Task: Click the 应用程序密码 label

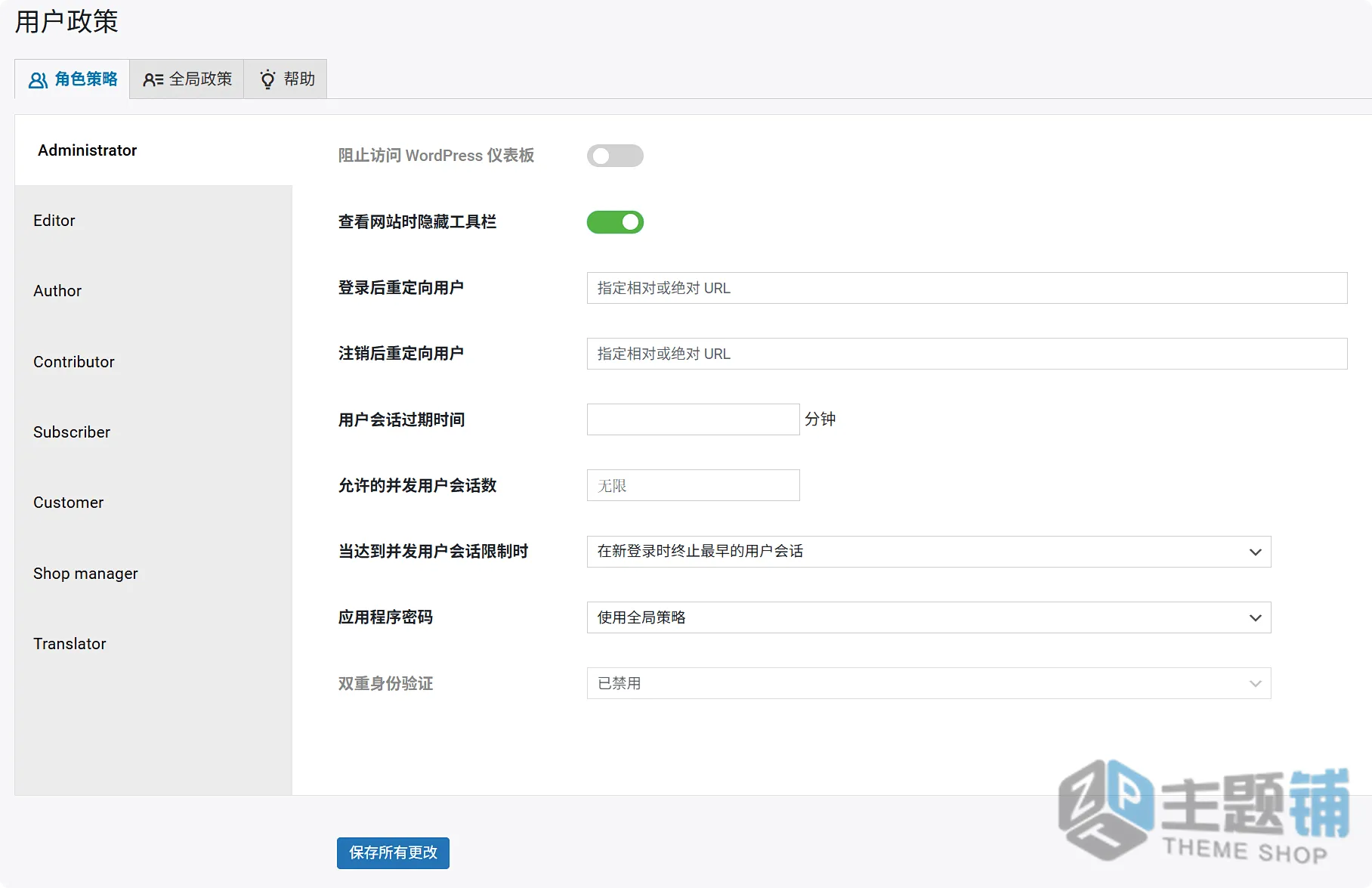Action: 385,617
